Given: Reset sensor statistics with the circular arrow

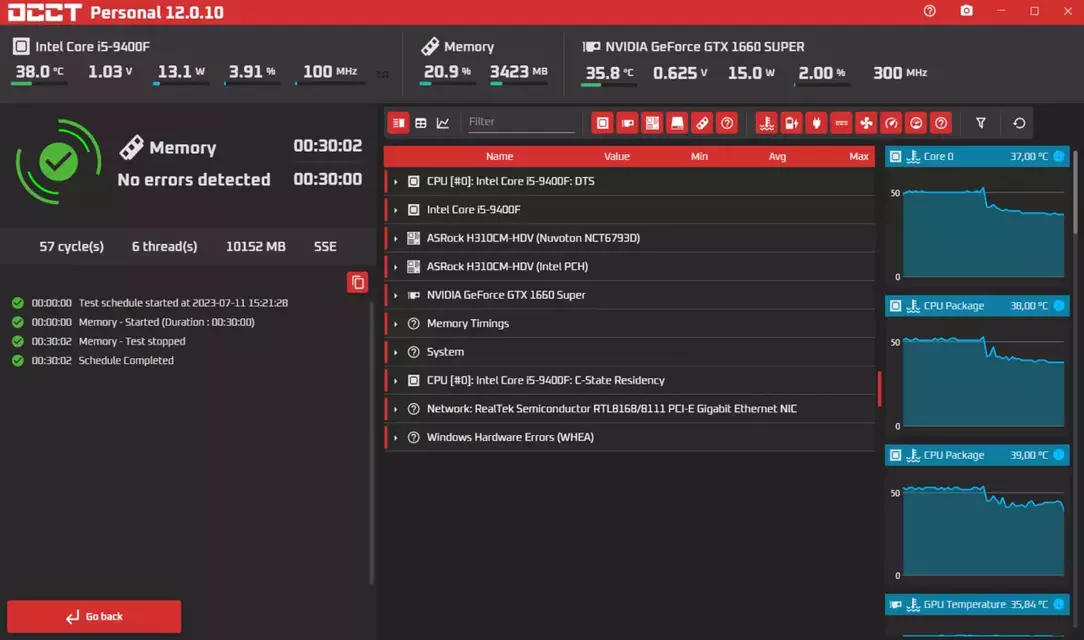Looking at the screenshot, I should pyautogui.click(x=1019, y=123).
